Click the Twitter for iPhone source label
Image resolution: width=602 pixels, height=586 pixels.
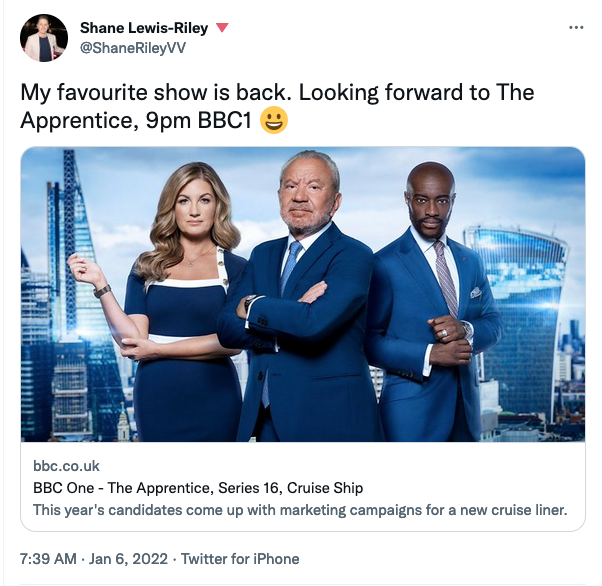point(240,559)
